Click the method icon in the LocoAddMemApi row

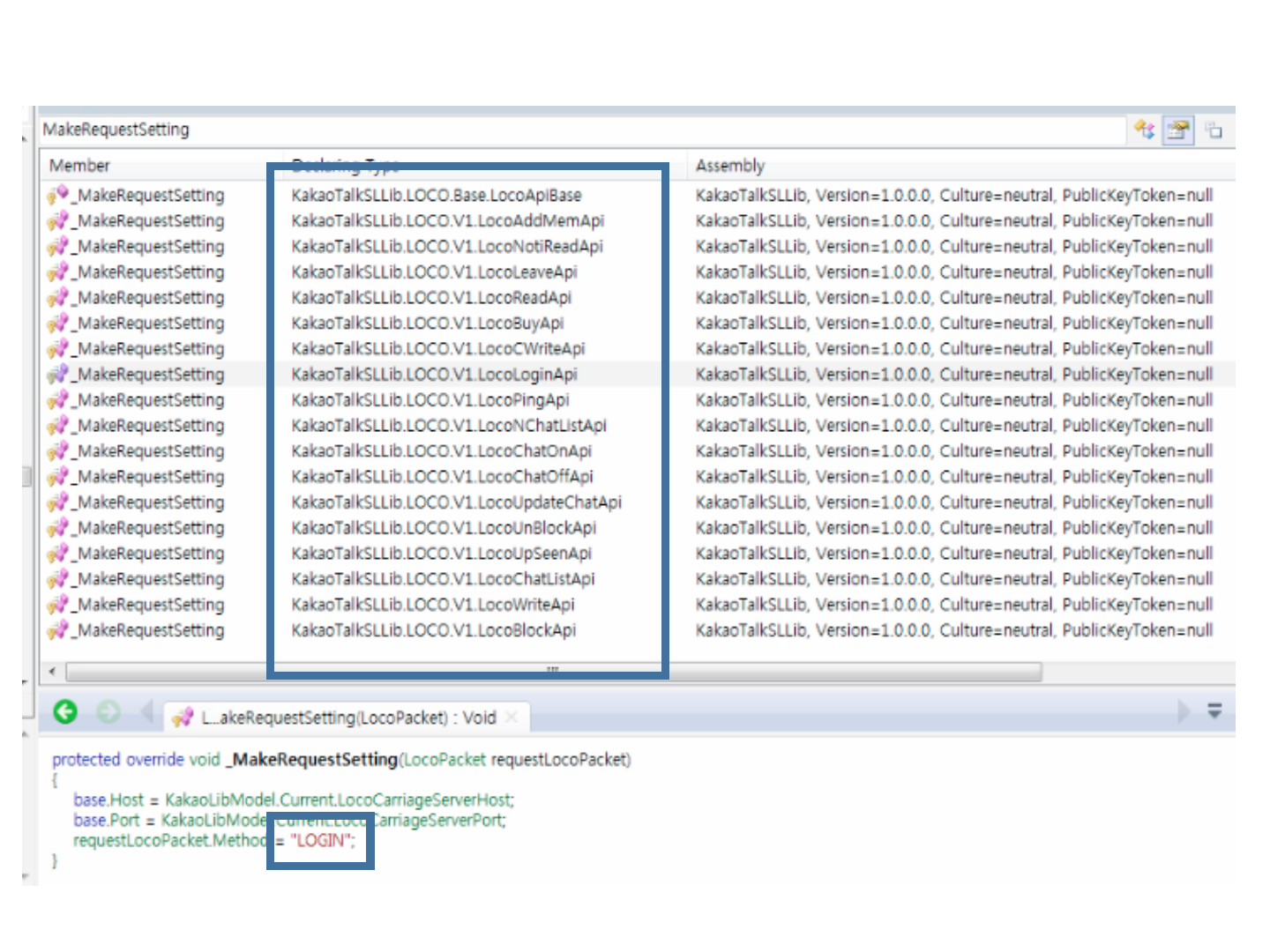click(x=58, y=220)
